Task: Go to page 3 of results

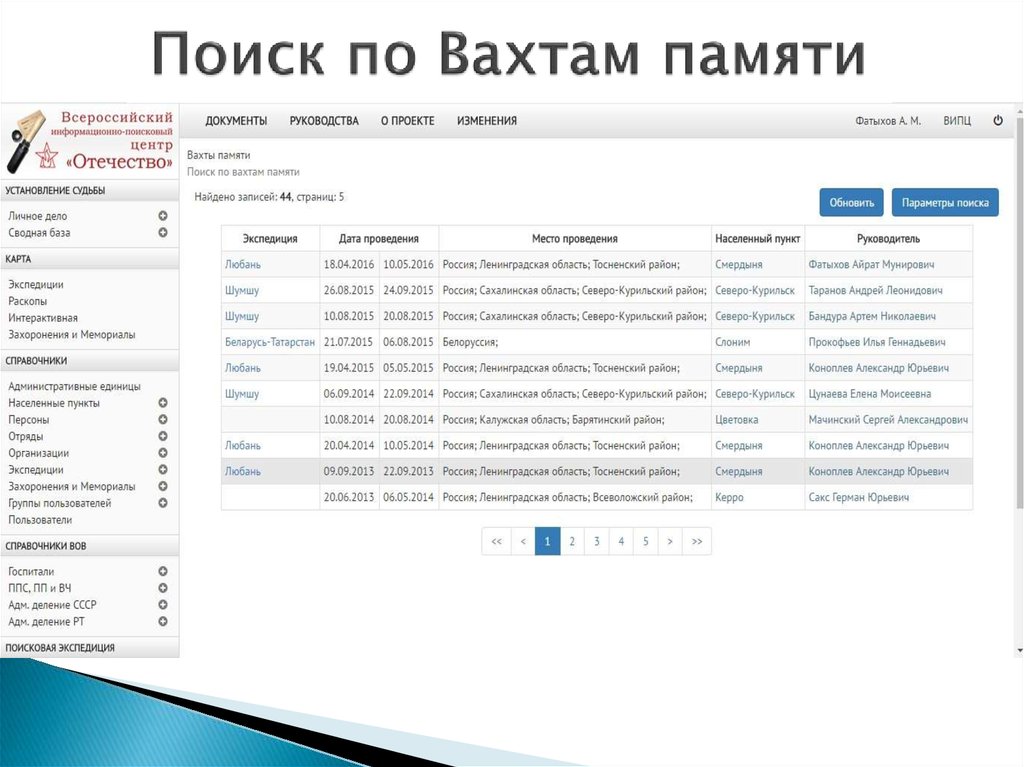Action: [596, 540]
